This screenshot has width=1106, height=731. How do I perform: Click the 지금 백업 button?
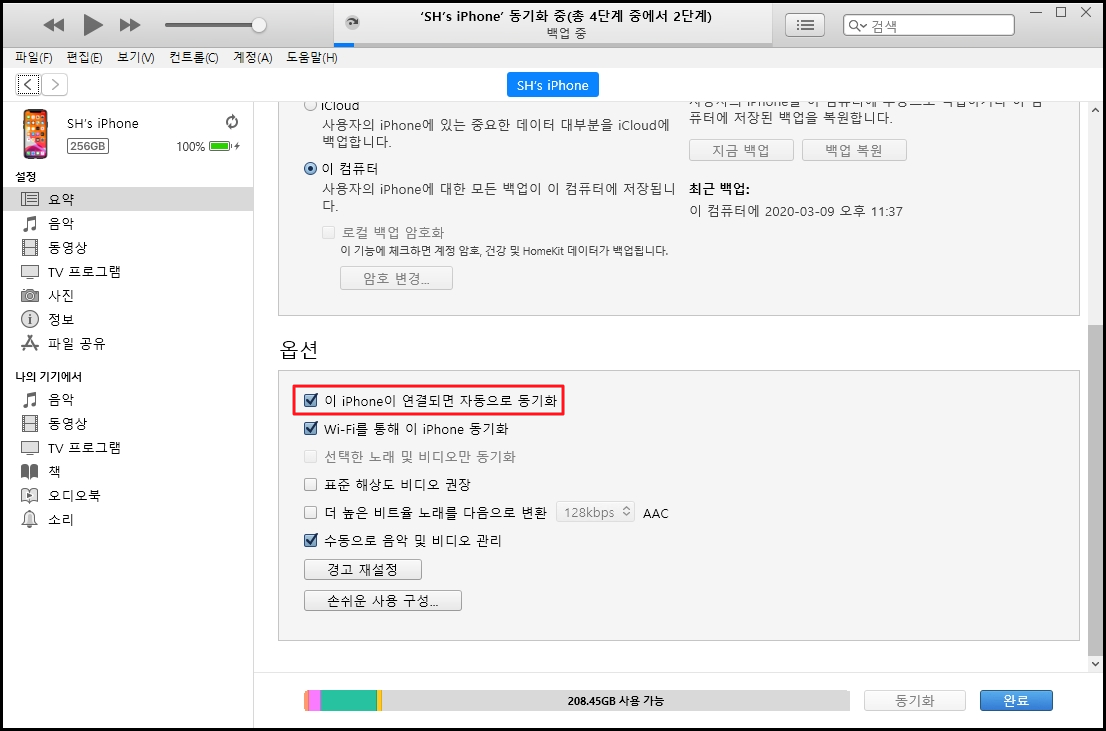(x=741, y=150)
